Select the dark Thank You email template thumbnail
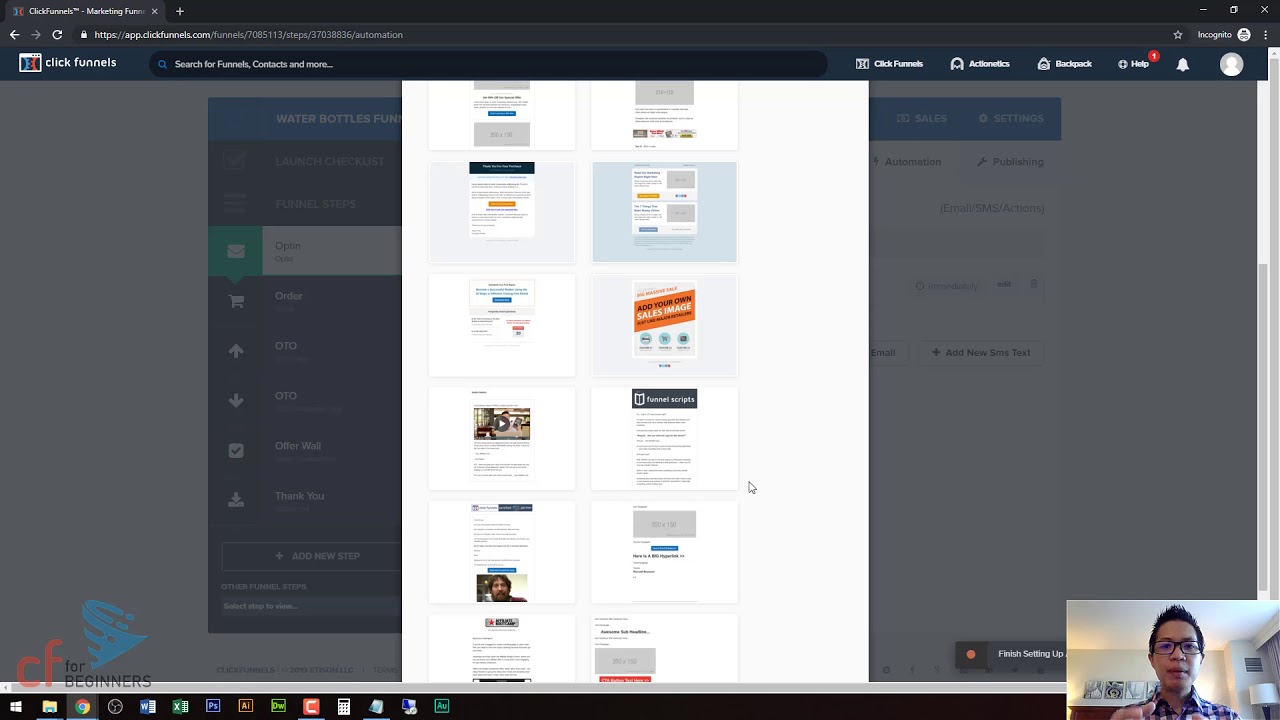This screenshot has height=720, width=1280. (x=502, y=211)
